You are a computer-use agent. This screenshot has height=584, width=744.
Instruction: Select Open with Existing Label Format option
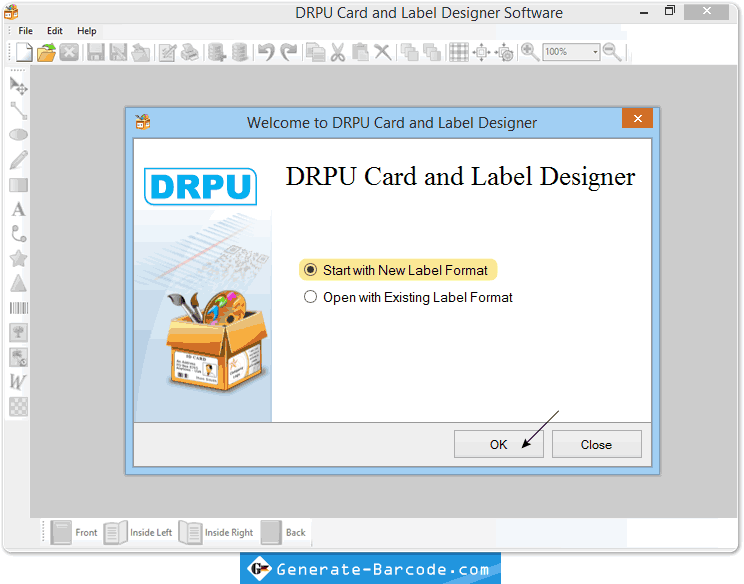pos(408,297)
